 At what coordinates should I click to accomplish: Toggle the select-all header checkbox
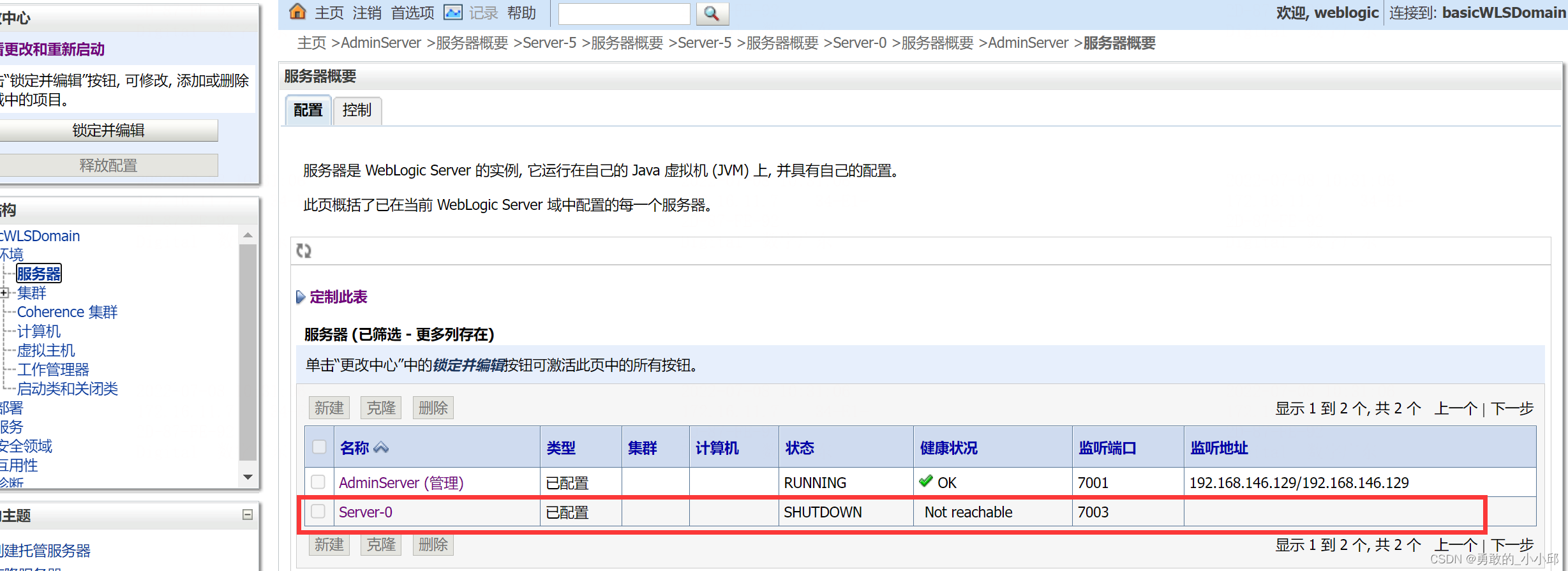pos(319,447)
